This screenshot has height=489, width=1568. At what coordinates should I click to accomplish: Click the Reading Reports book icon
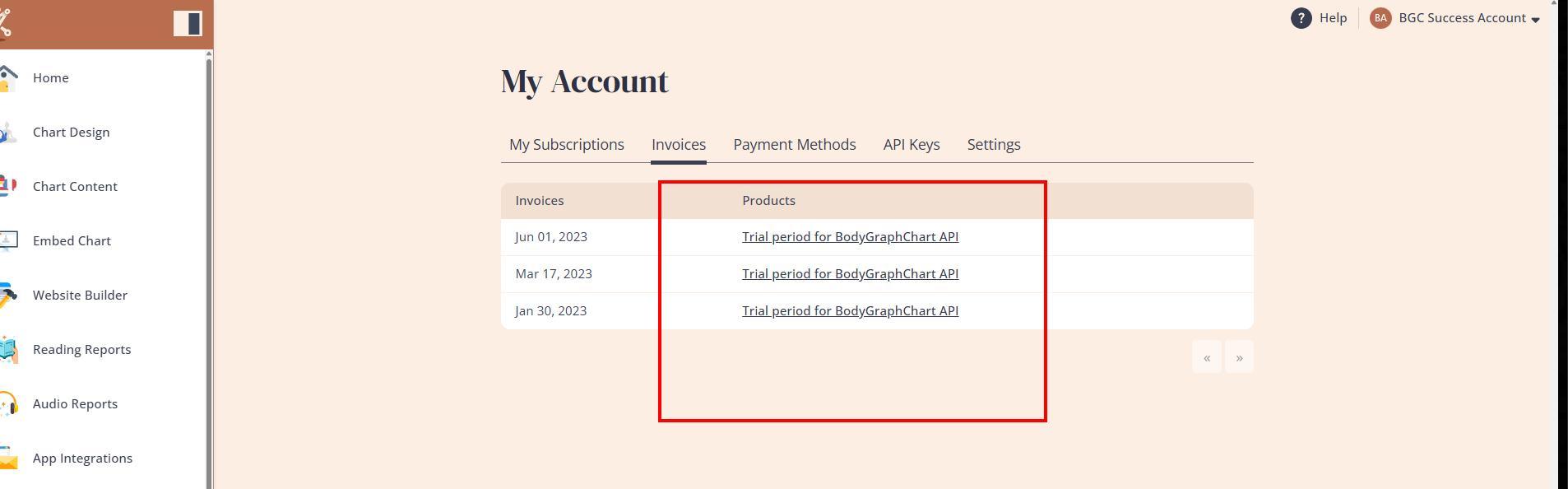(x=8, y=350)
